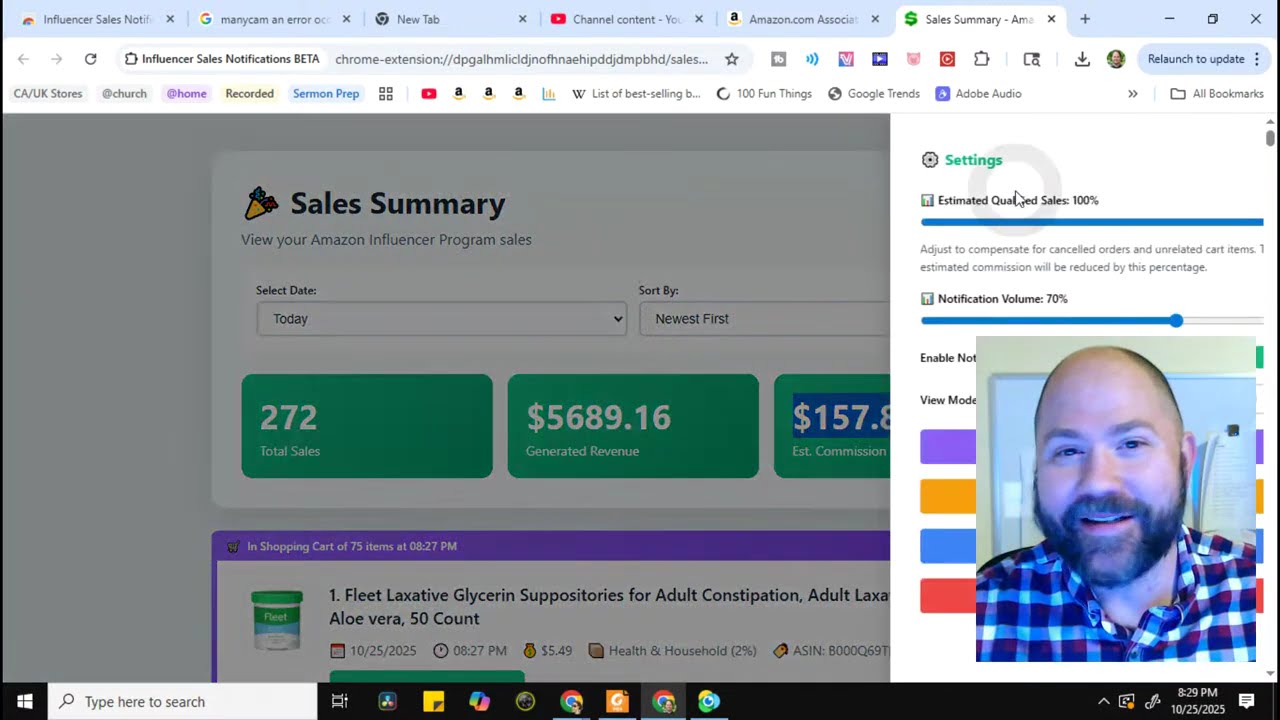Image resolution: width=1280 pixels, height=720 pixels.
Task: Bookmark this page with the star icon
Action: 732,59
